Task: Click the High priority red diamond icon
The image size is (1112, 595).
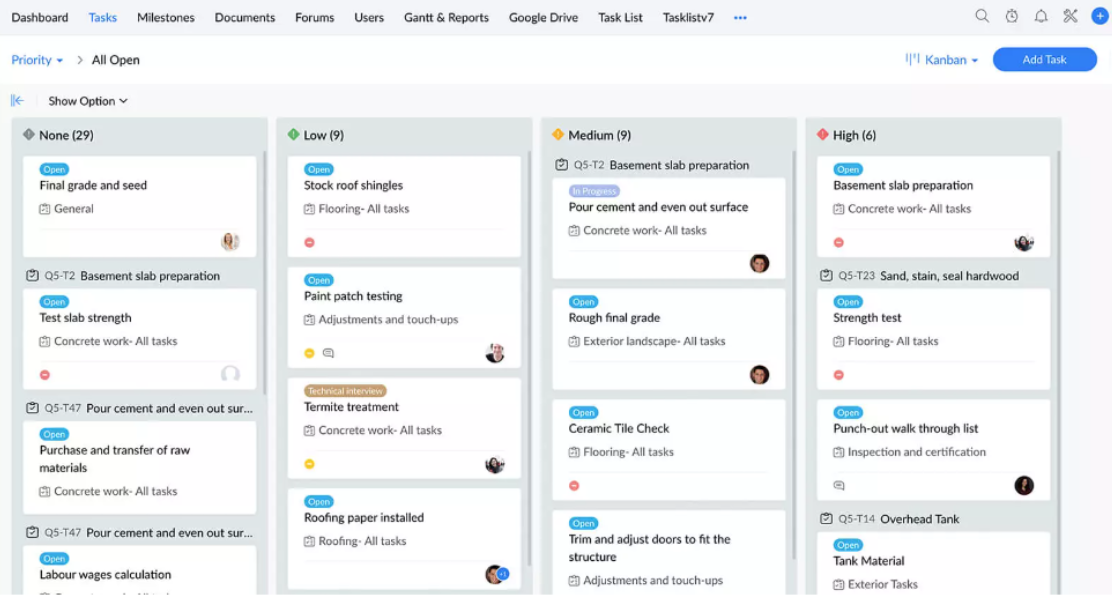Action: pyautogui.click(x=822, y=134)
